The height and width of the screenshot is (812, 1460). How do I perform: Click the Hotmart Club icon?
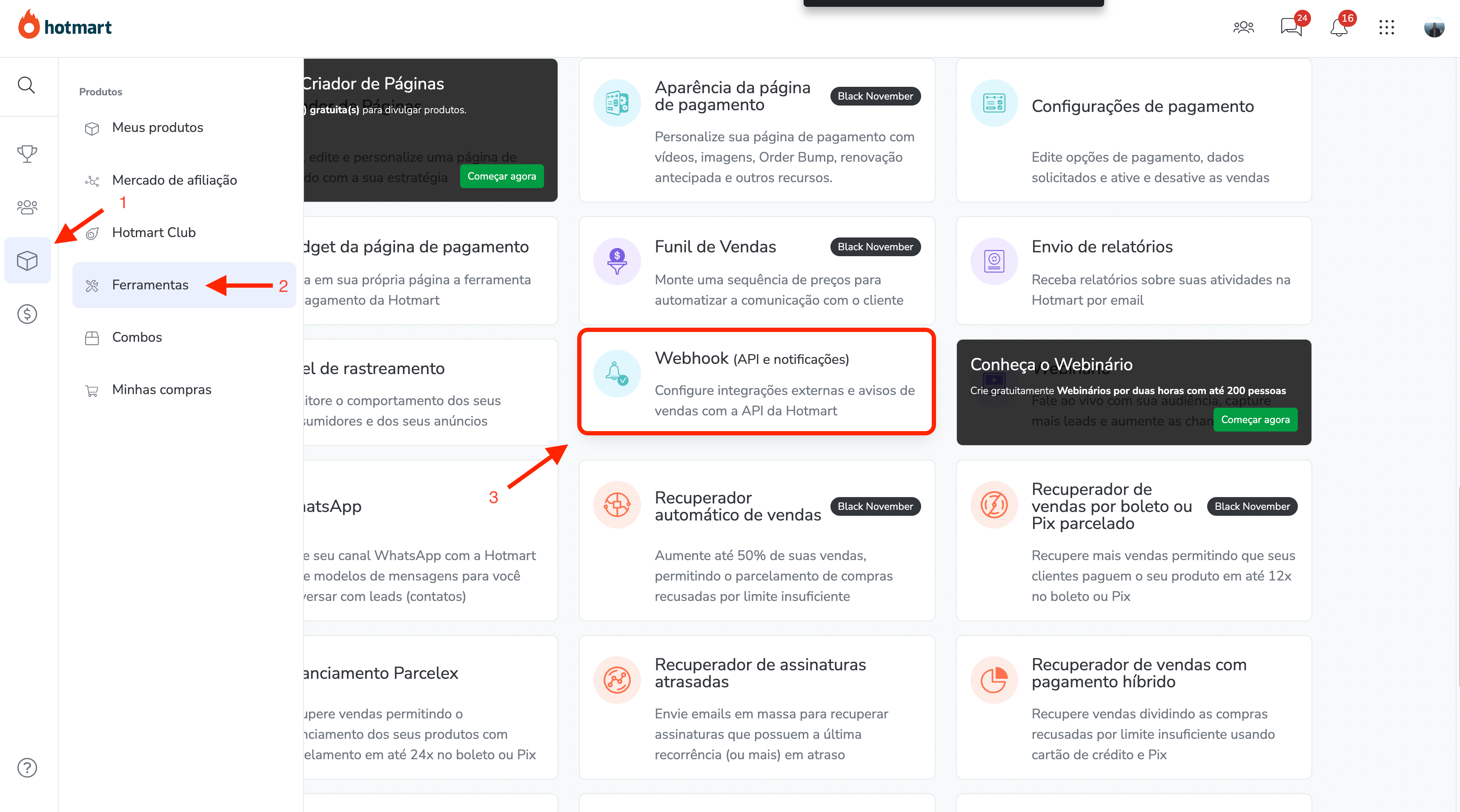tap(92, 234)
